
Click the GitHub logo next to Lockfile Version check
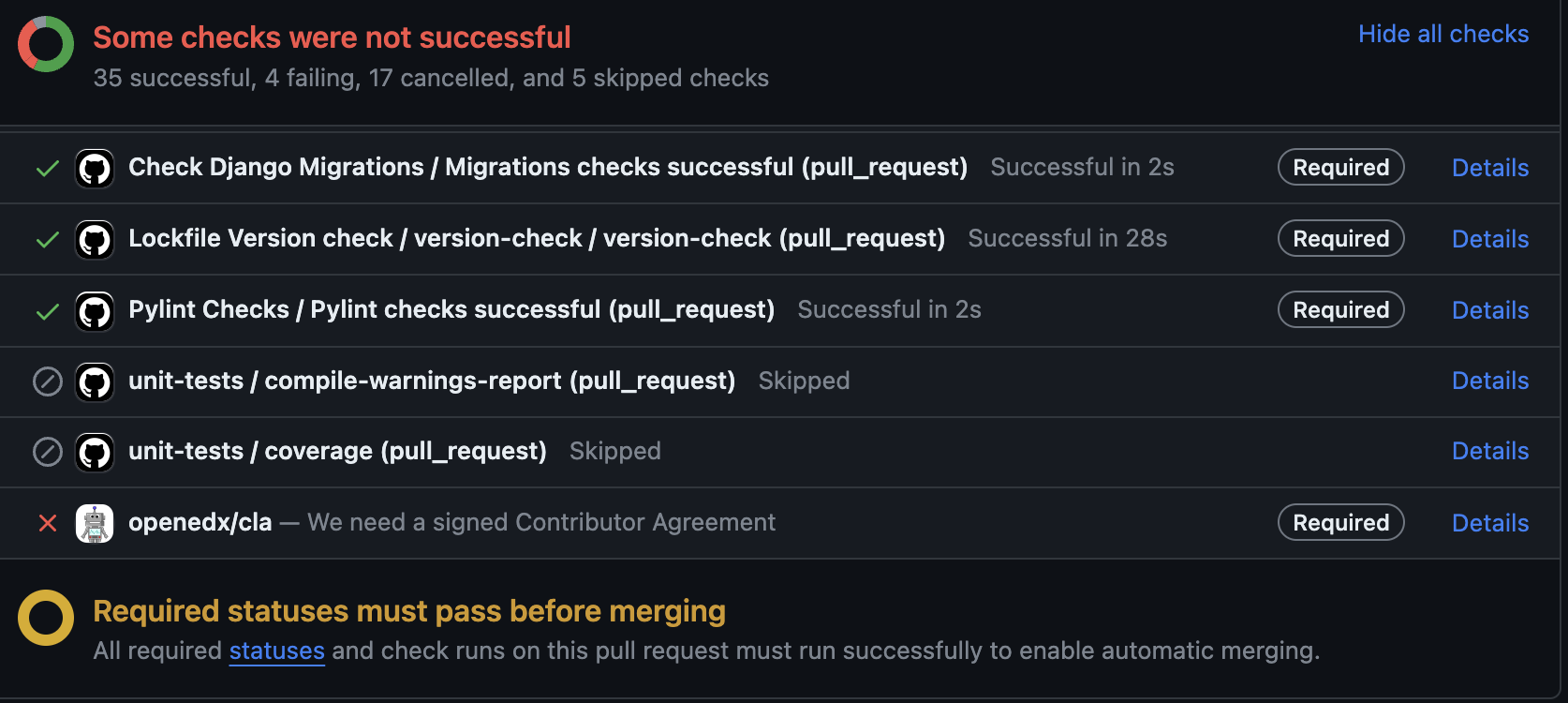(x=95, y=239)
